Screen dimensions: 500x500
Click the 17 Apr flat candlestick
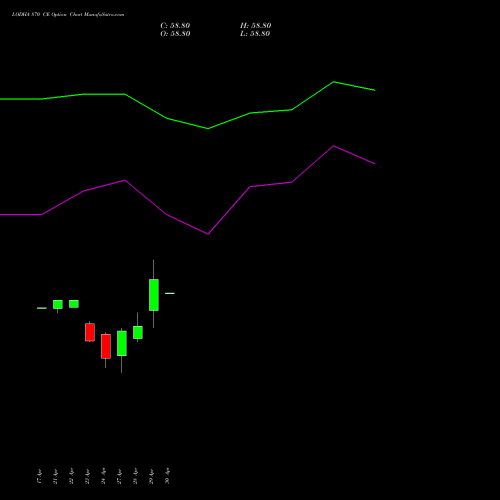point(42,308)
